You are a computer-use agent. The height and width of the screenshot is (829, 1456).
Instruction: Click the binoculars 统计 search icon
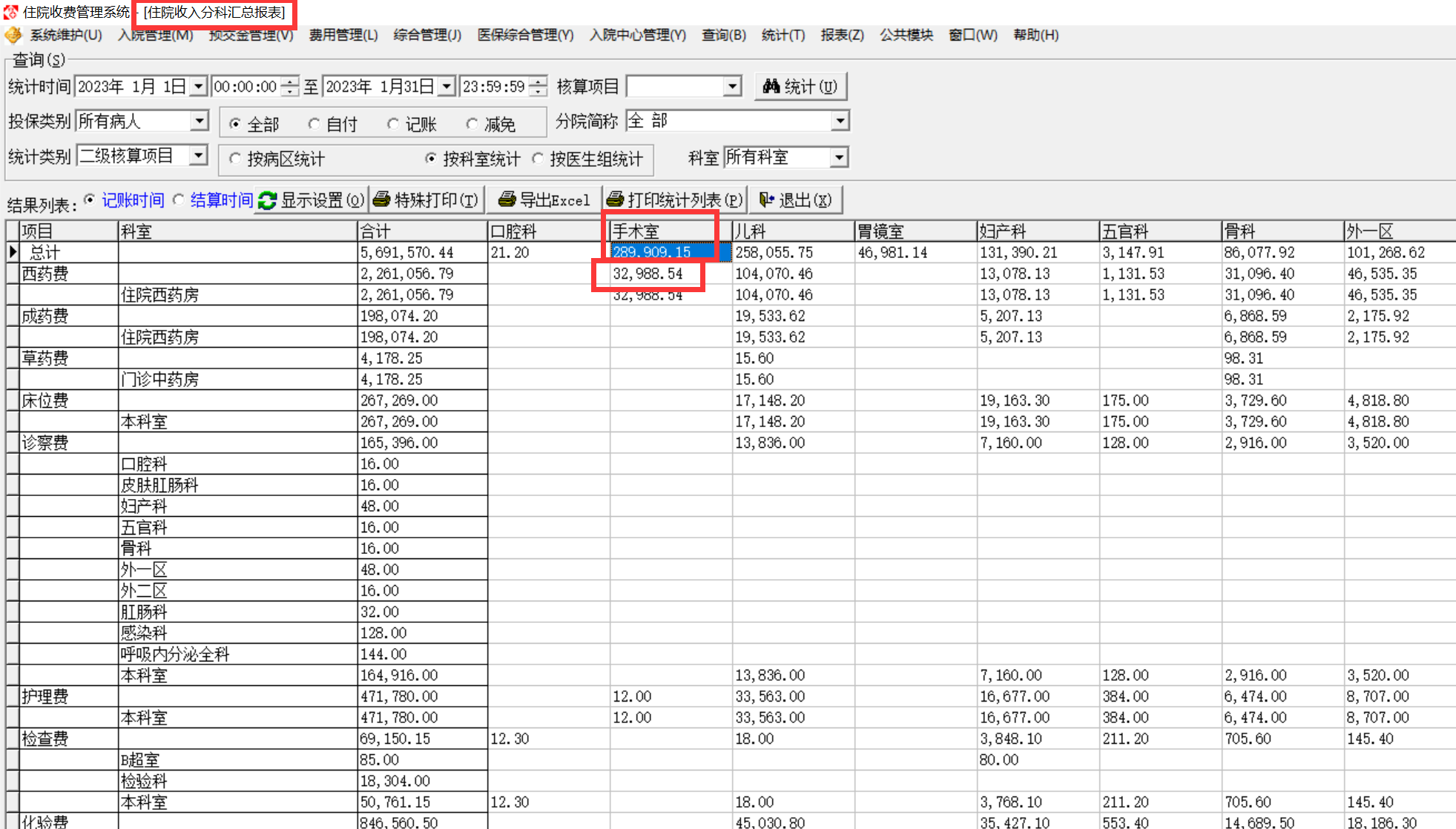pyautogui.click(x=771, y=87)
